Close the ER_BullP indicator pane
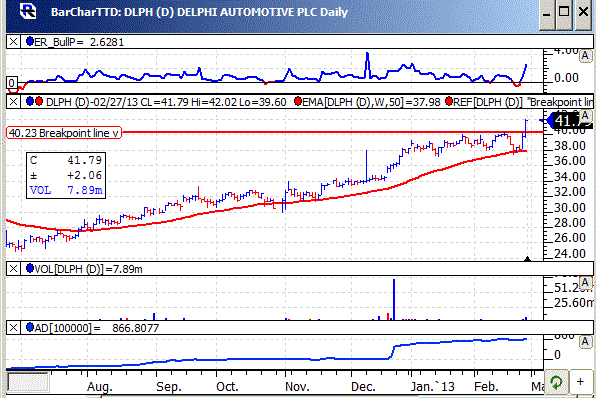Screen dimensions: 596x398 pyautogui.click(x=13, y=41)
